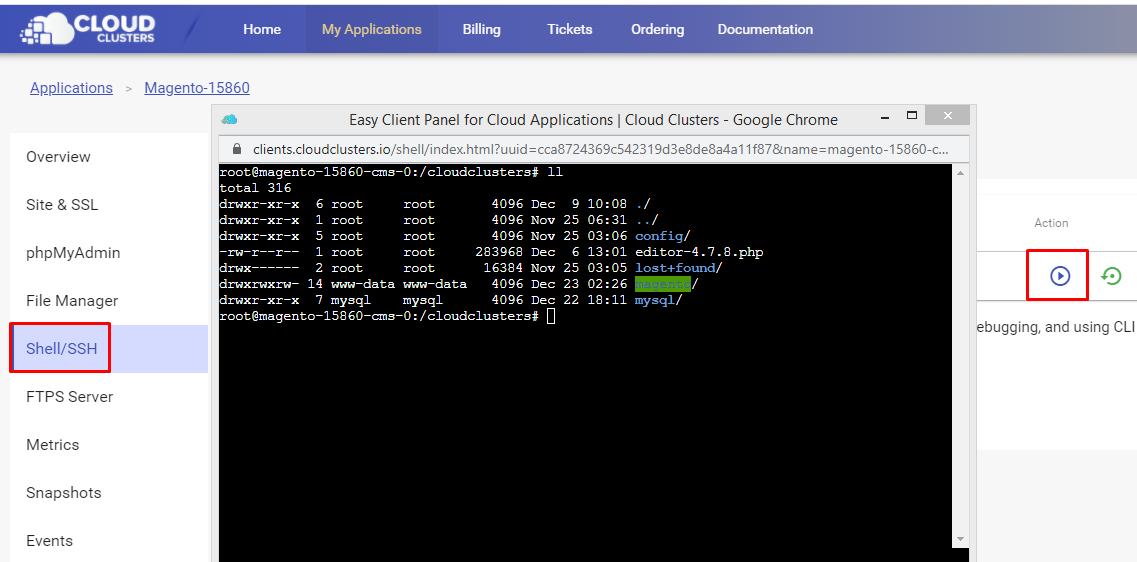Open the Home menu item
1137x562 pixels.
[x=262, y=29]
